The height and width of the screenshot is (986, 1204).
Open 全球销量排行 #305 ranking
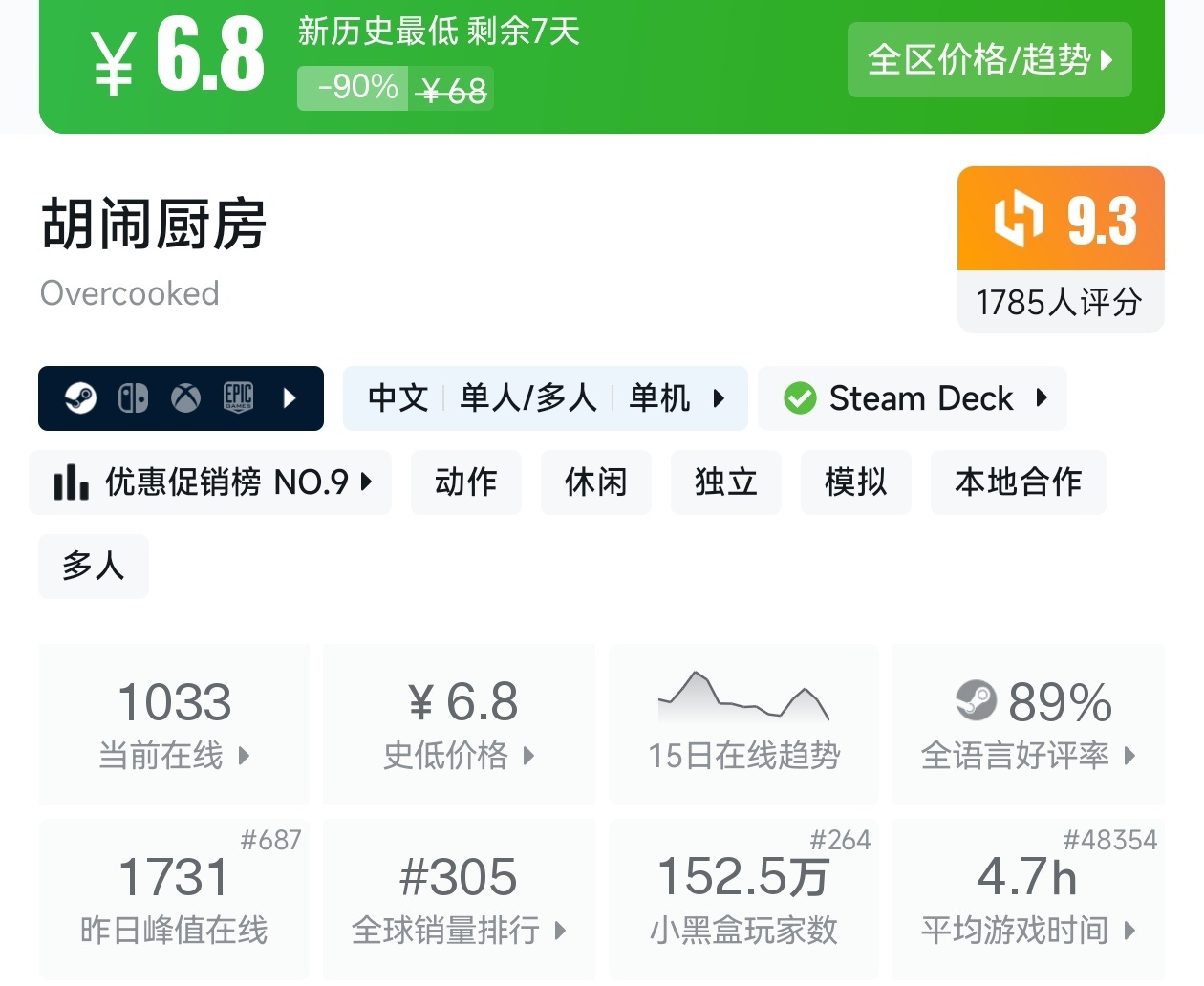click(460, 899)
